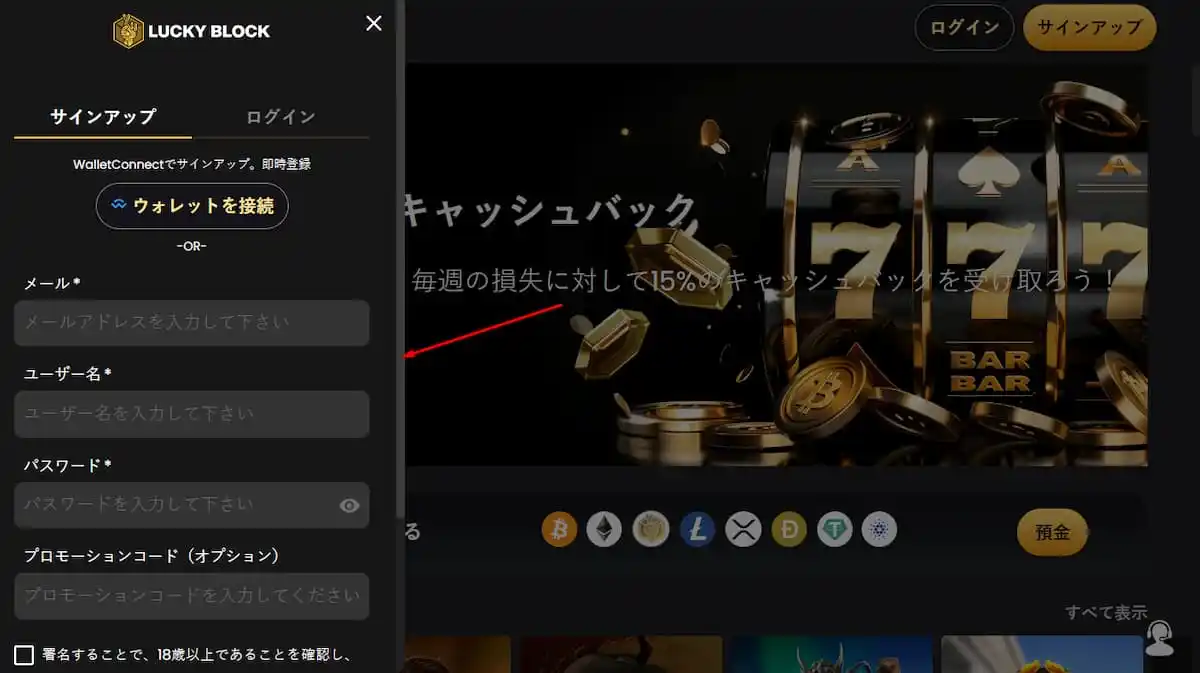Stay on the サインアップ tab
Viewport: 1200px width, 673px height.
(x=102, y=116)
